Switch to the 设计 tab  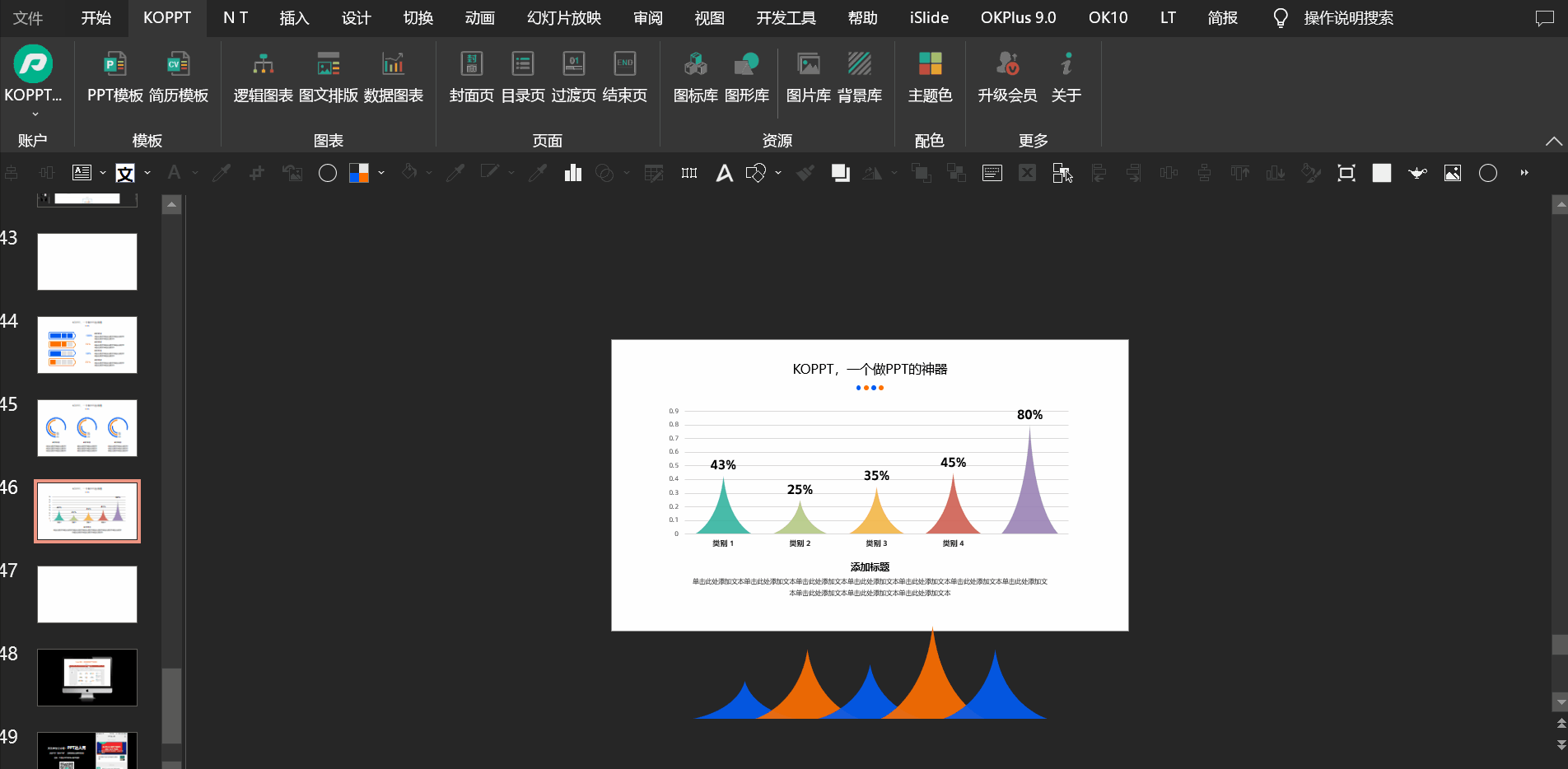[x=357, y=18]
